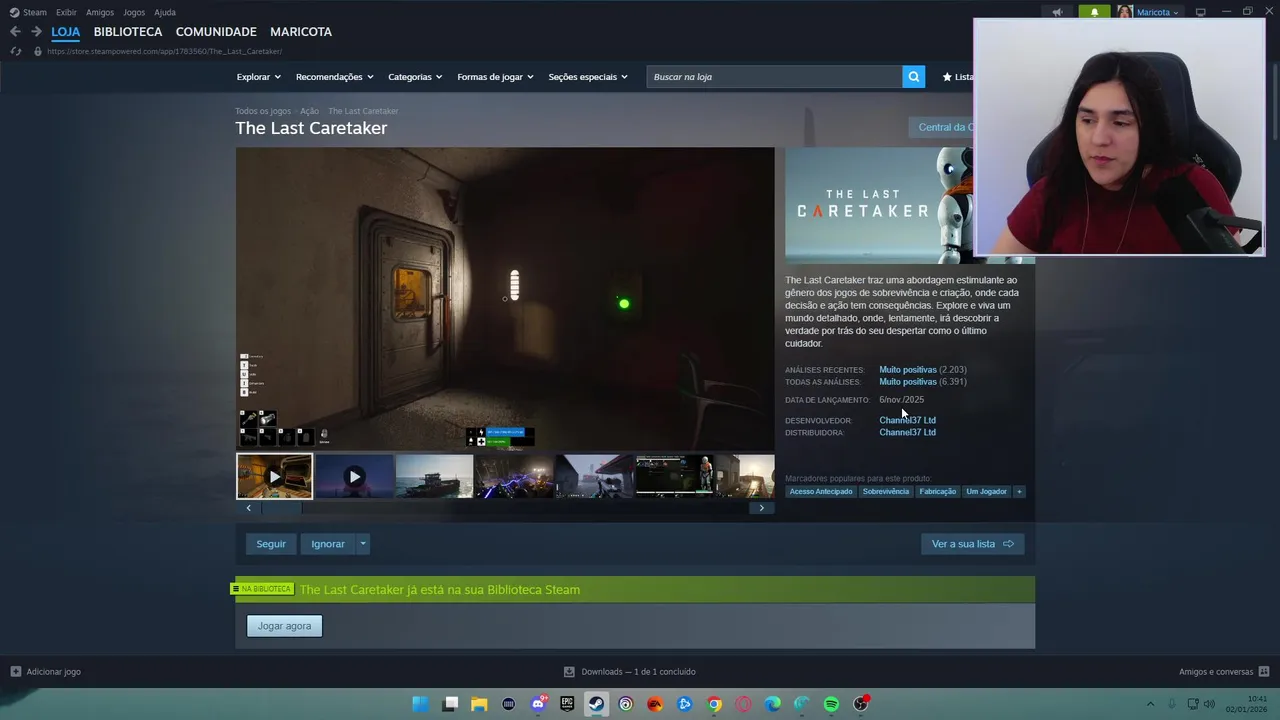Viewport: 1280px width, 720px height.
Task: Click the store URL address text
Action: [x=164, y=51]
